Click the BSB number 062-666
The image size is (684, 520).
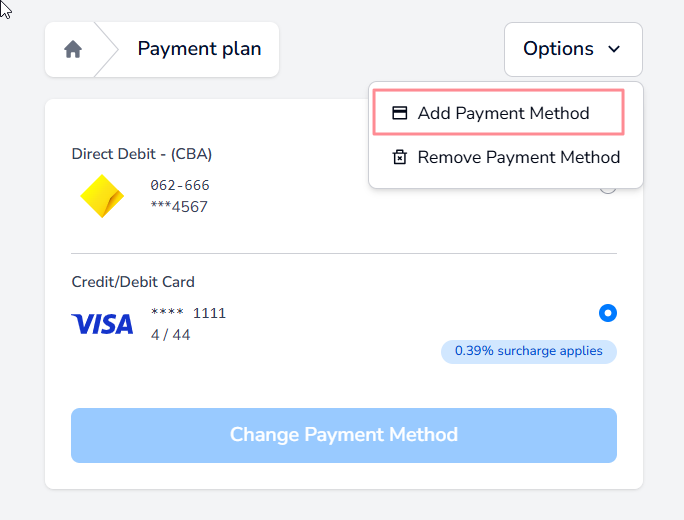click(180, 185)
